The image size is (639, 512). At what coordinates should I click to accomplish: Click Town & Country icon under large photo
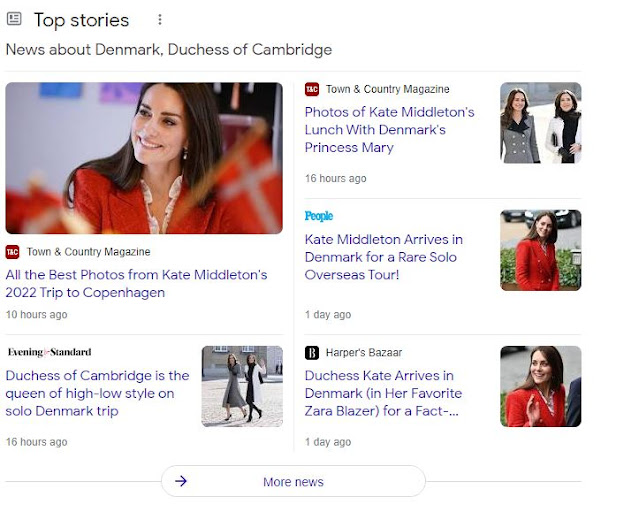(x=12, y=252)
